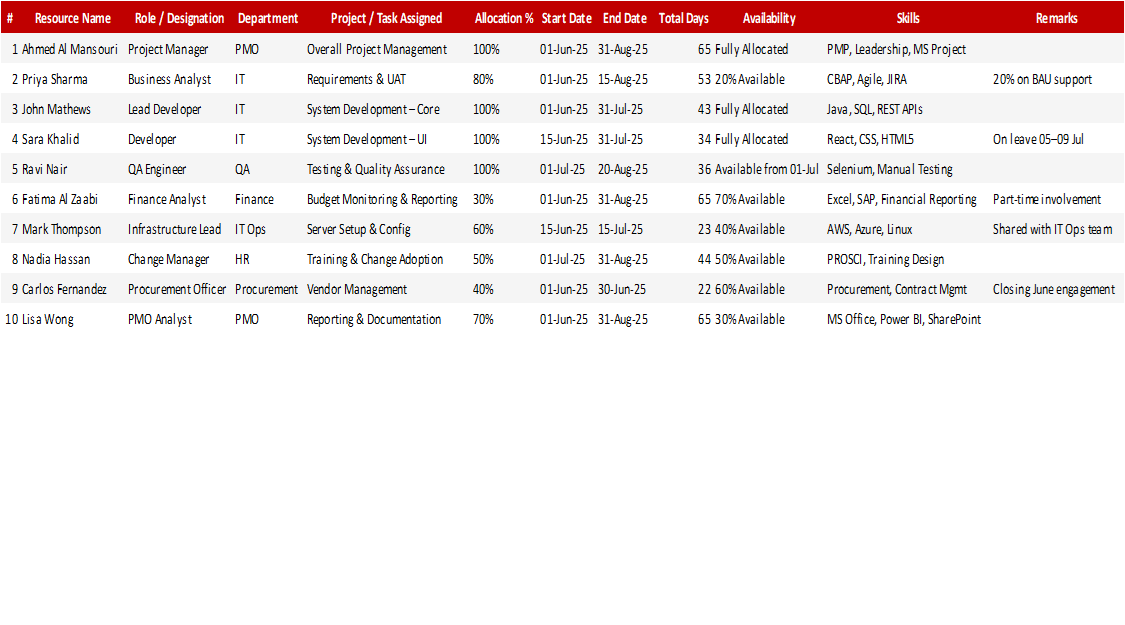Select the 'Allocation %' header cell
This screenshot has width=1125, height=625.
click(x=504, y=19)
